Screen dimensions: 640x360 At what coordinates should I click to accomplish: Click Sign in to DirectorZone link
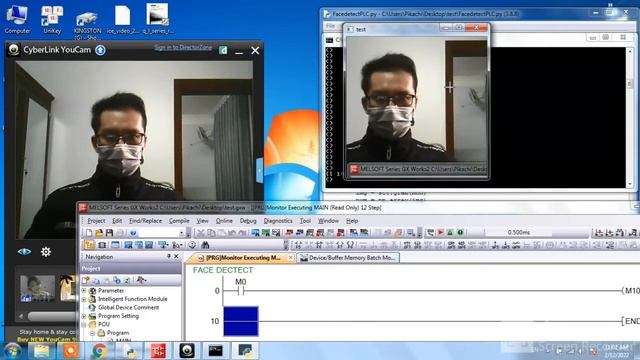pyautogui.click(x=183, y=48)
